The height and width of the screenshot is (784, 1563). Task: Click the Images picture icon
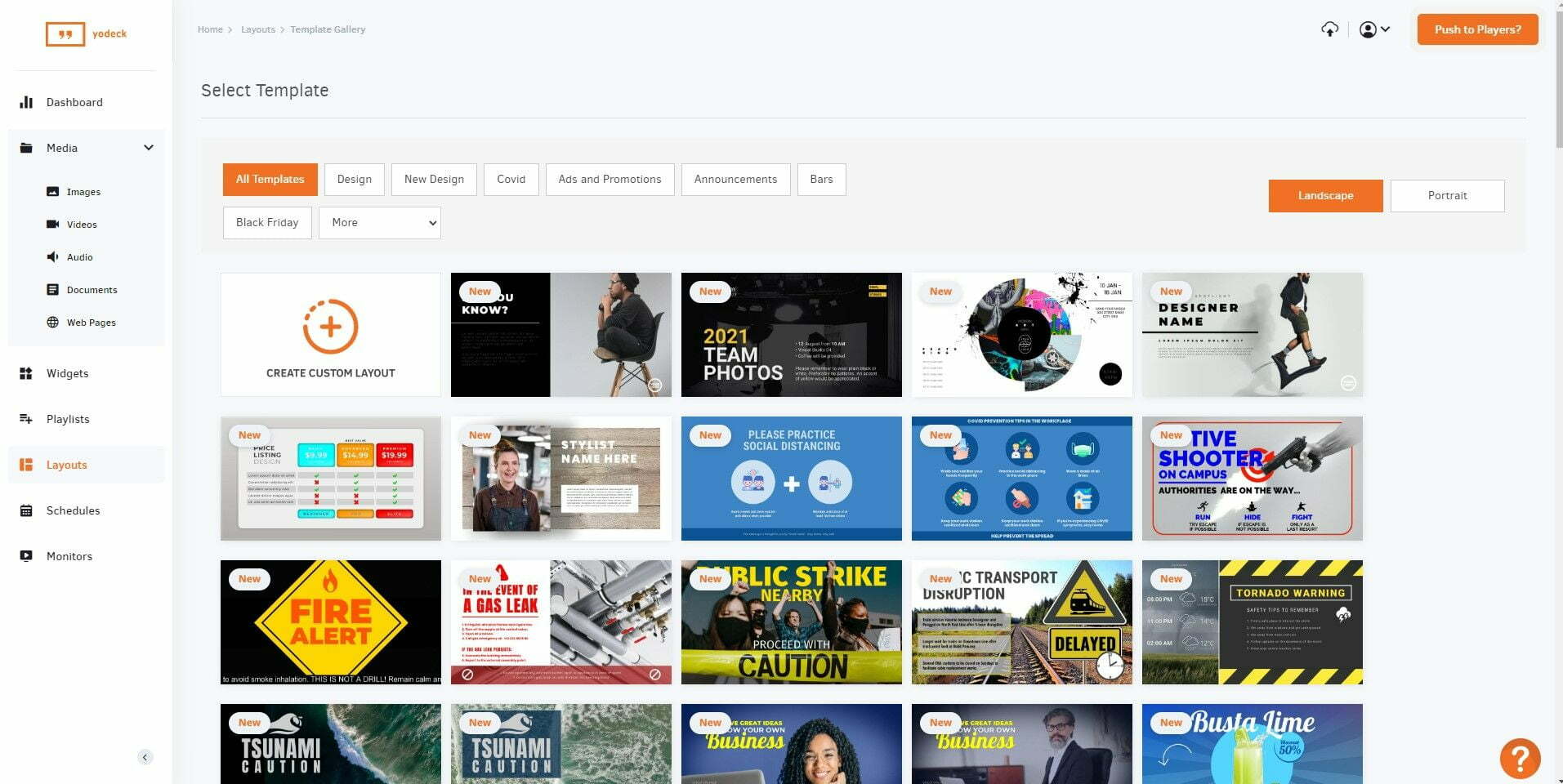[52, 192]
